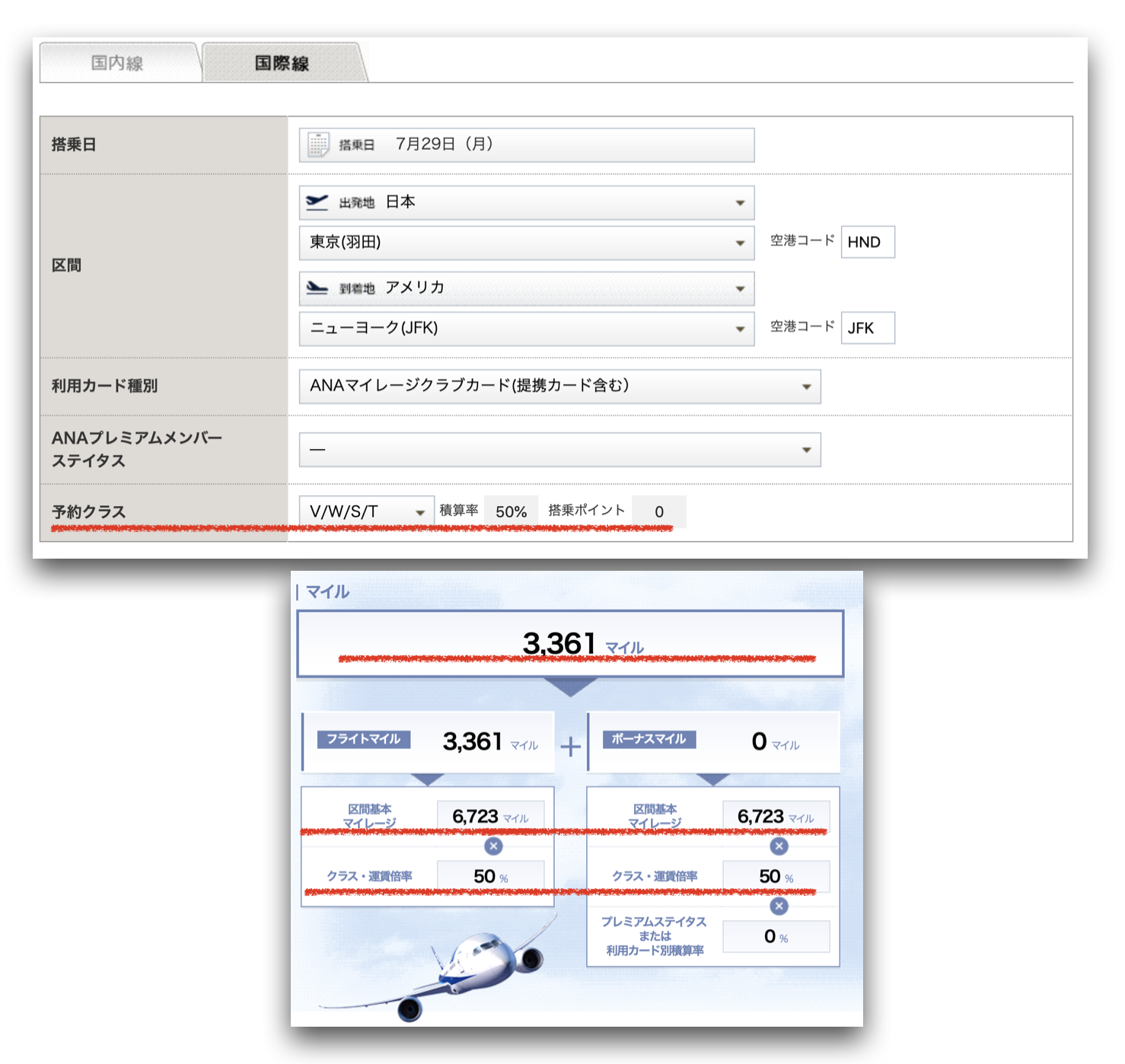Click the plus sign between mile boxes

(571, 747)
